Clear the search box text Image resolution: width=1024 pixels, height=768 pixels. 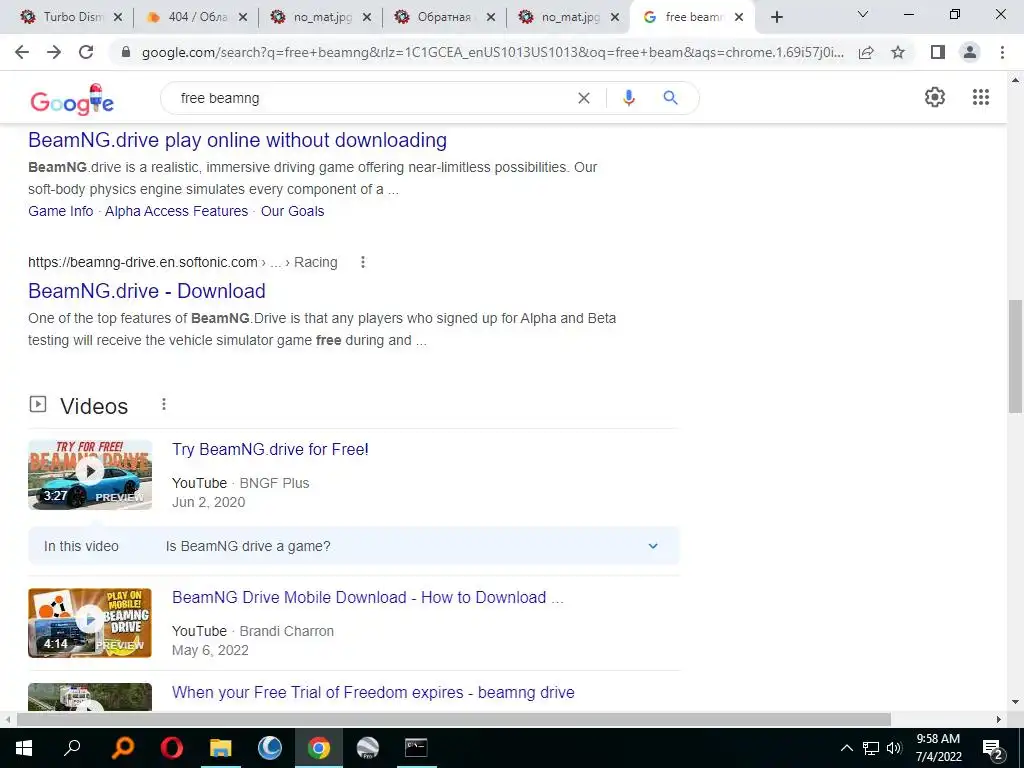[x=584, y=98]
